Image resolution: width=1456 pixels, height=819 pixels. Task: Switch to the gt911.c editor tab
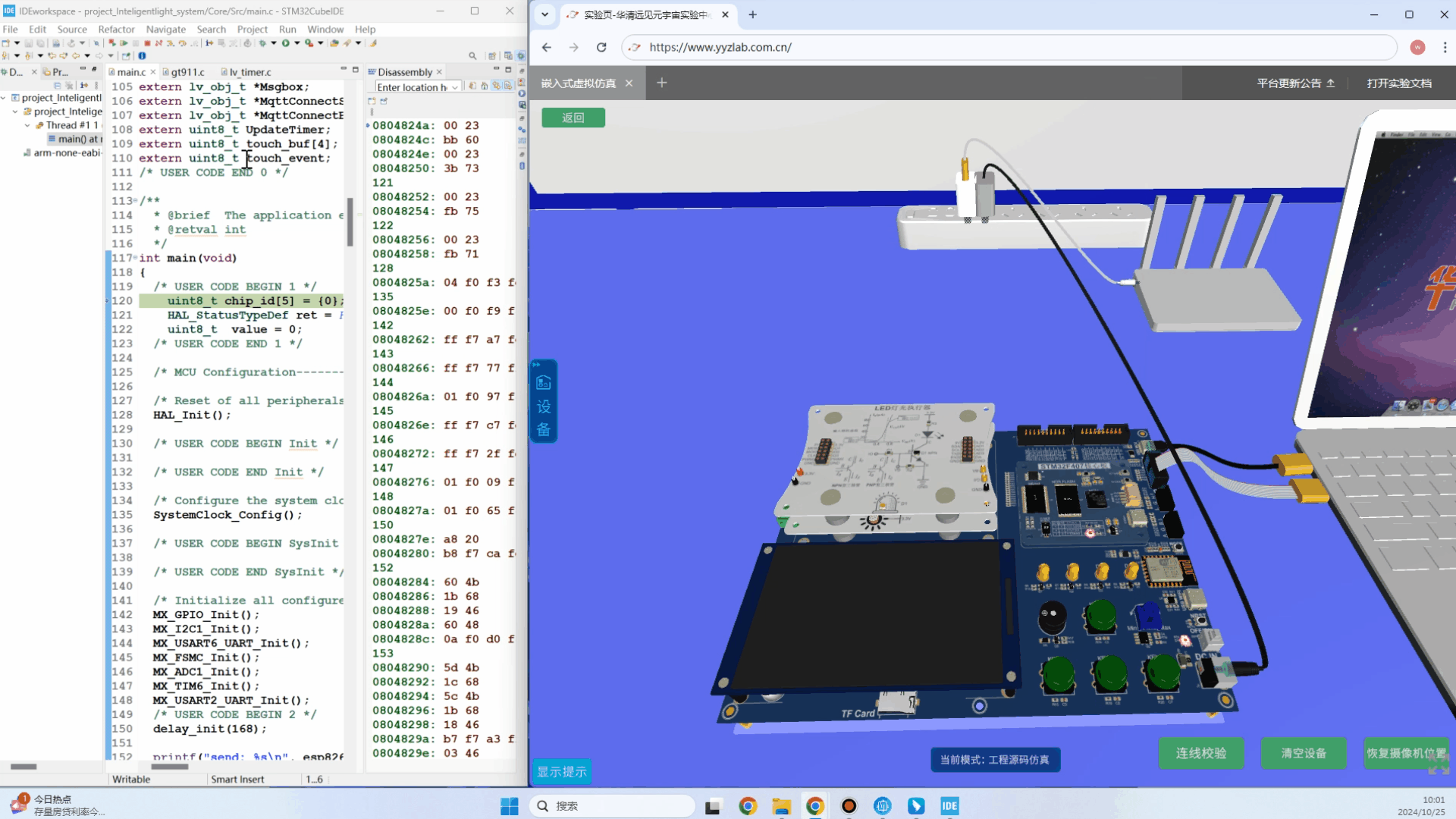(x=187, y=72)
